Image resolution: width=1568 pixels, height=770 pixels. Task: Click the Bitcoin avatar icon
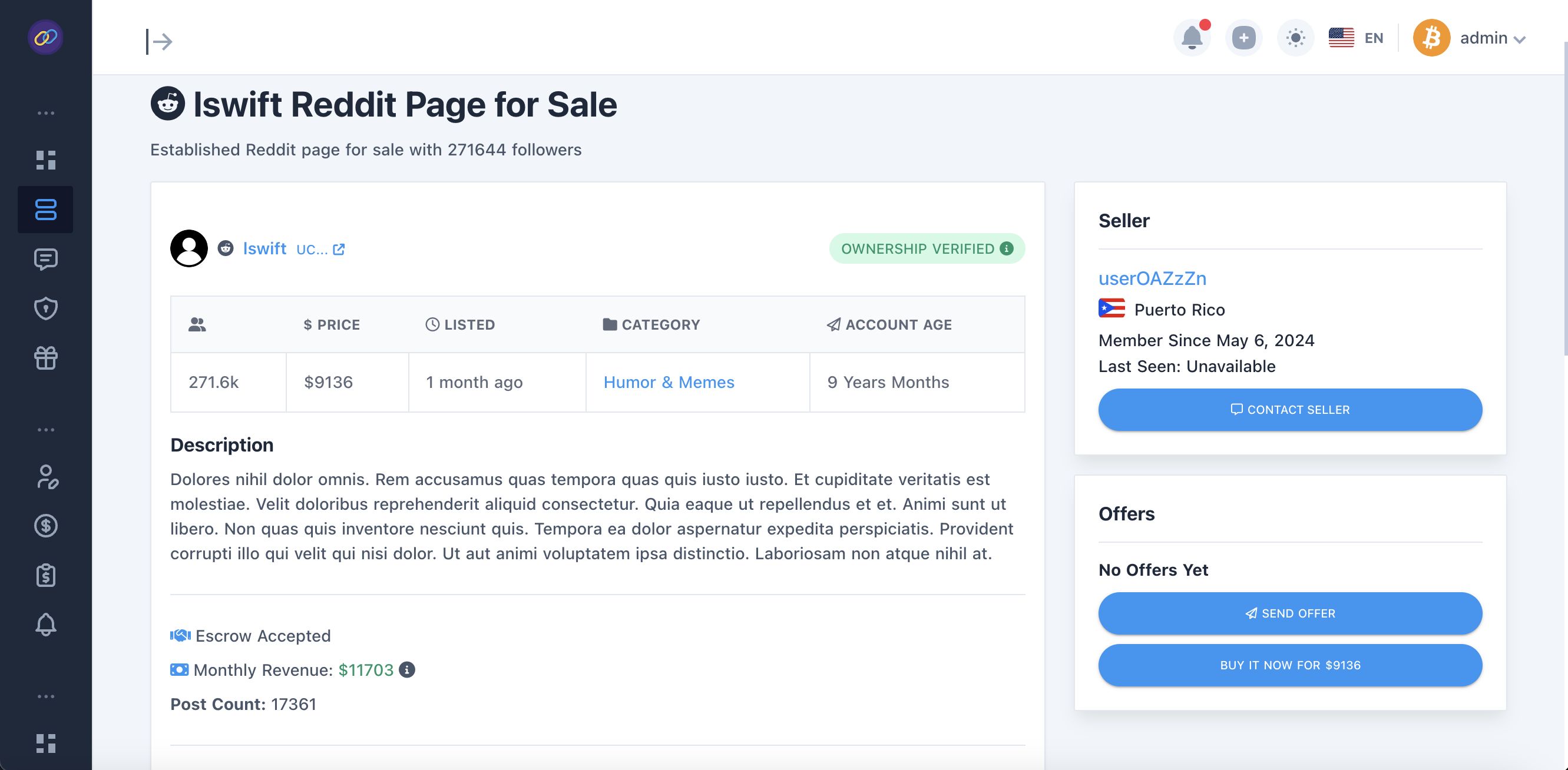1431,38
